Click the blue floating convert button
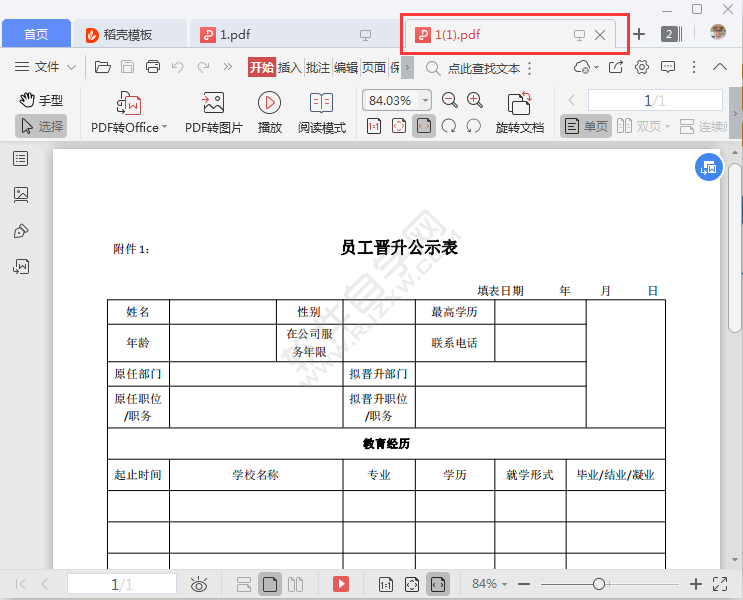This screenshot has width=743, height=600. click(x=708, y=167)
